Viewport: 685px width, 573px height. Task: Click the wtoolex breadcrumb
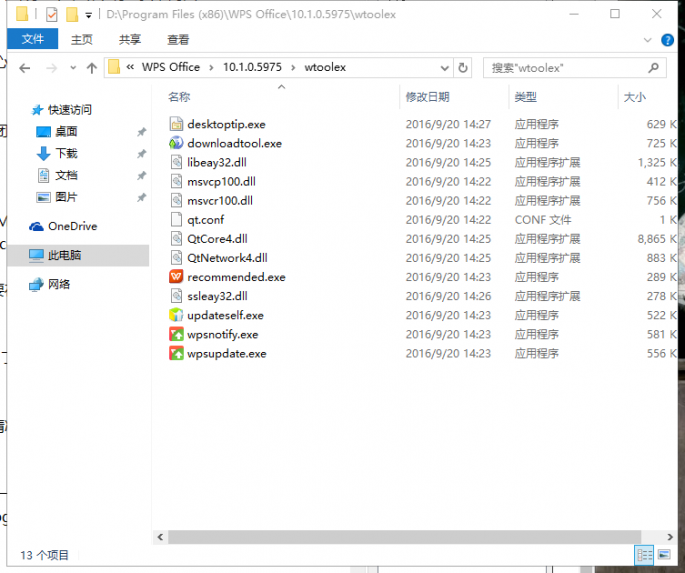click(325, 67)
